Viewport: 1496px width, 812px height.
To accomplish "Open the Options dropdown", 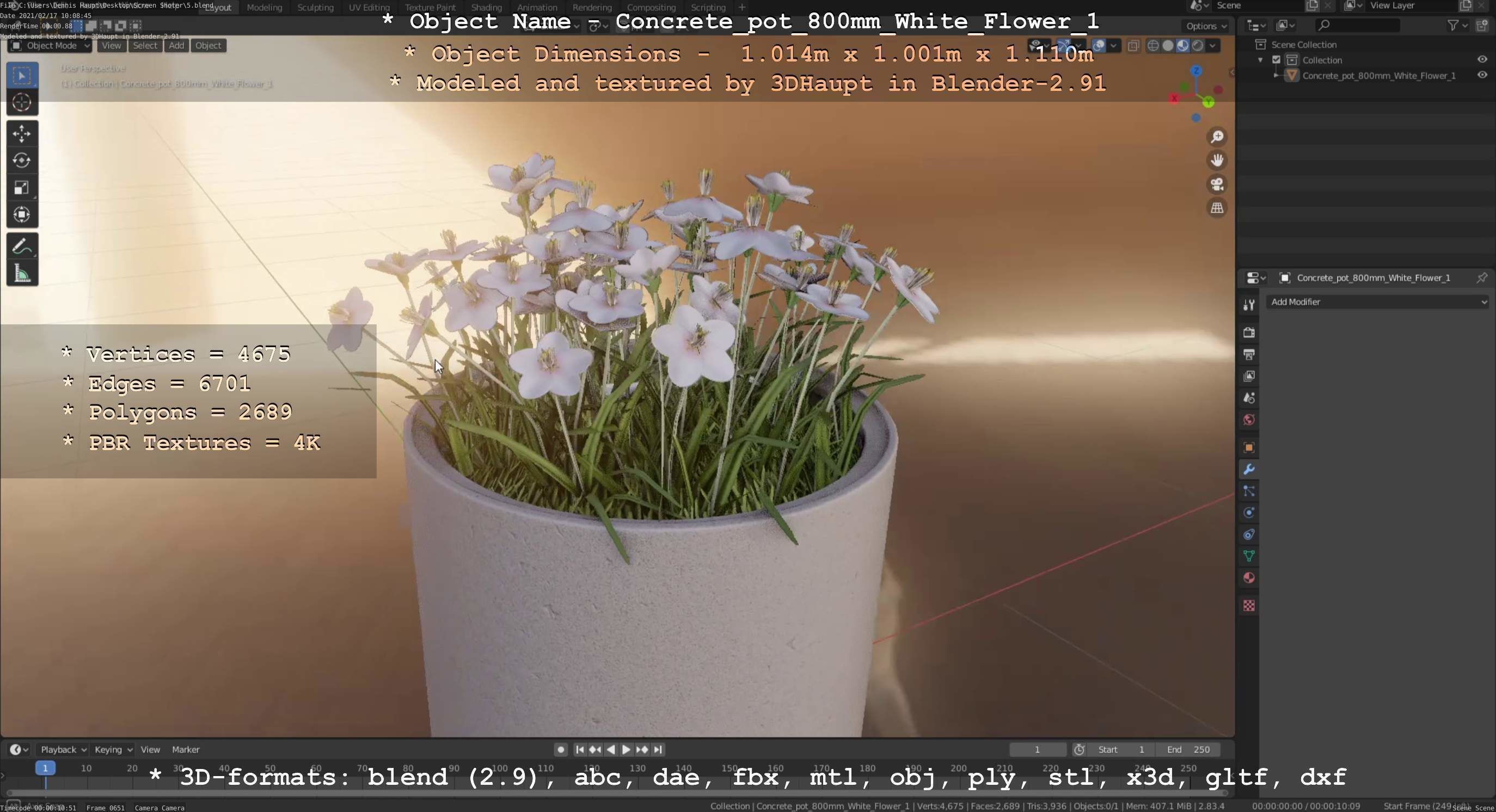I will [x=1206, y=26].
